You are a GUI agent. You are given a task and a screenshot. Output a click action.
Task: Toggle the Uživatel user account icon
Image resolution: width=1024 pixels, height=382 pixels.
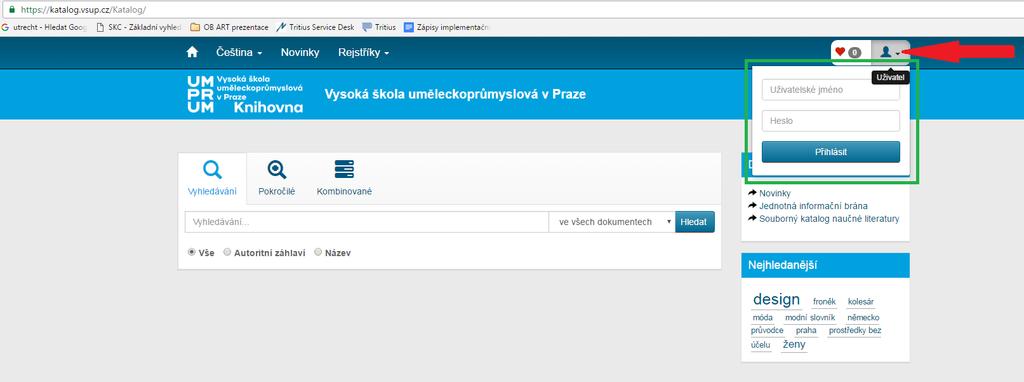(889, 52)
